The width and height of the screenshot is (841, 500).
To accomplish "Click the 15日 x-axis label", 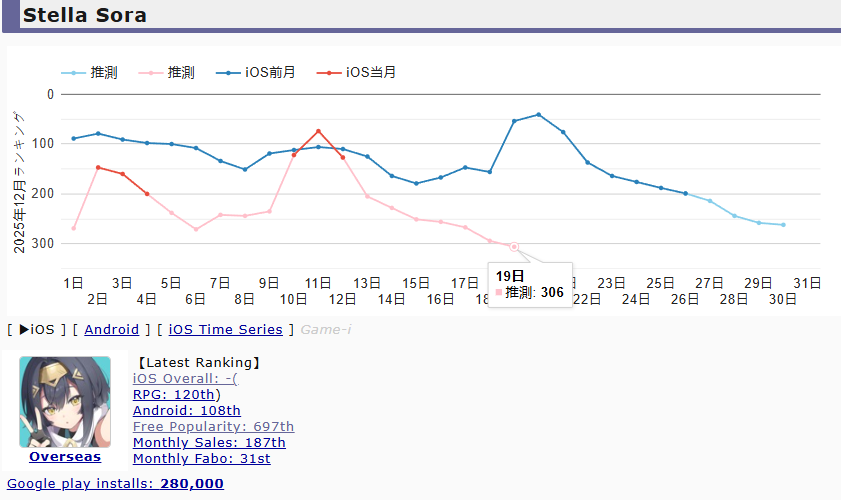I will (x=416, y=283).
